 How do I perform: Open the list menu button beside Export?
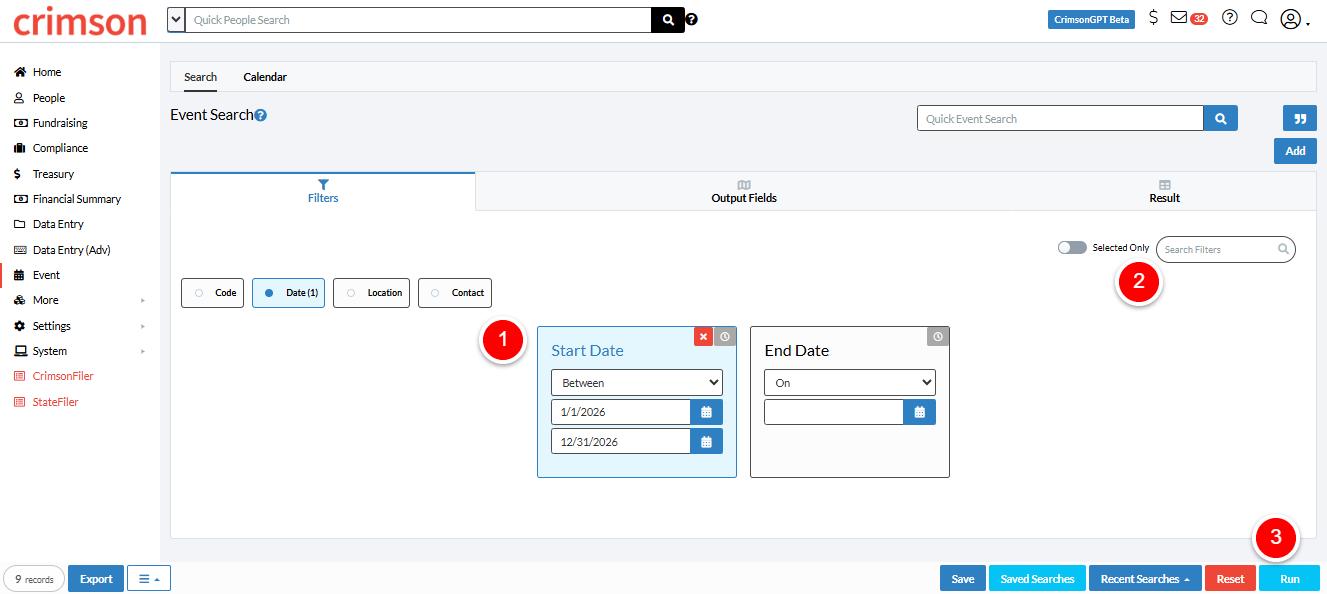(149, 579)
